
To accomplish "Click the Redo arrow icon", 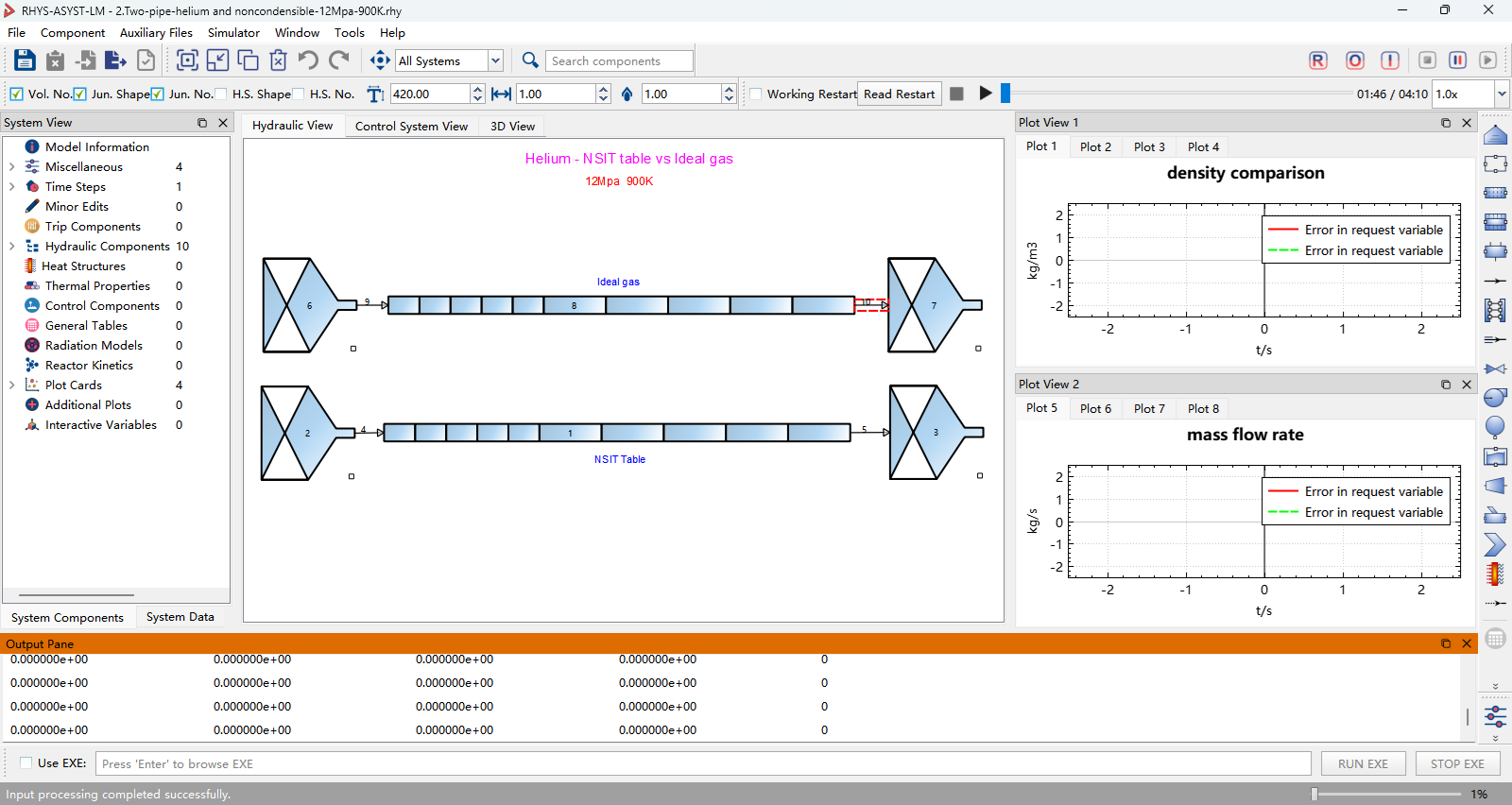I will click(x=339, y=60).
